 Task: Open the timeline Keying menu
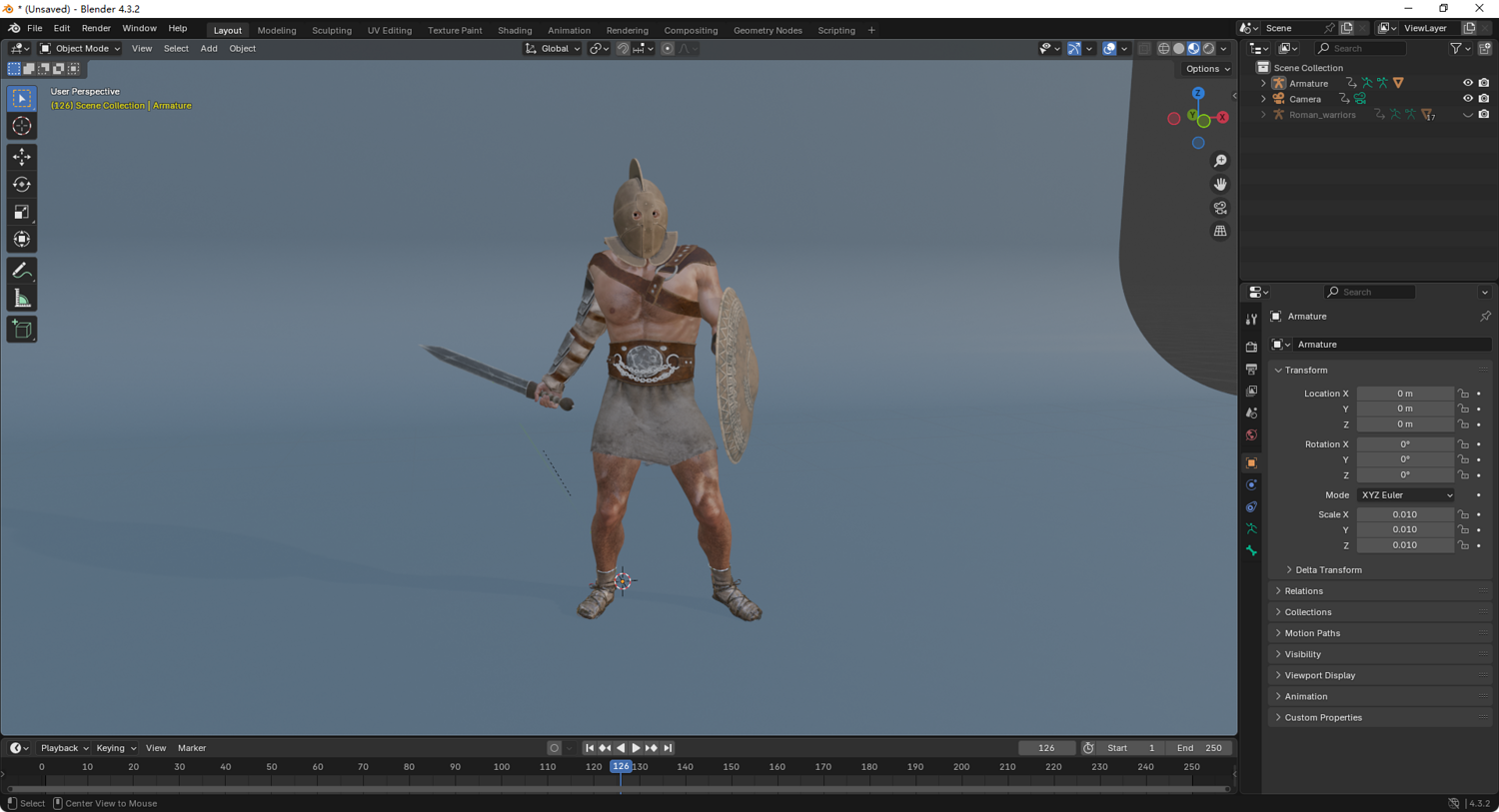[x=115, y=748]
